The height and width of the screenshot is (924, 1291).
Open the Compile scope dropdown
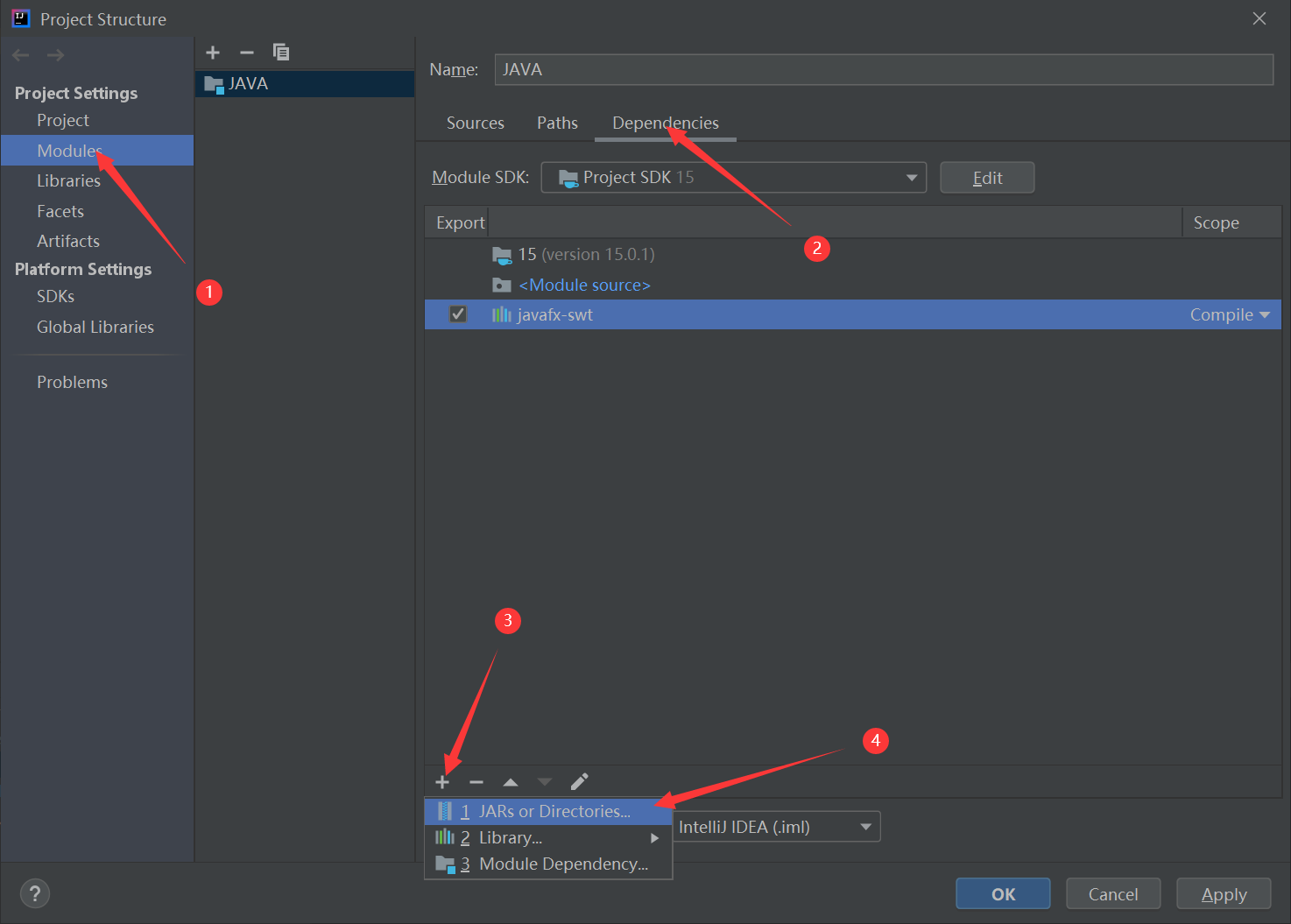pyautogui.click(x=1230, y=315)
